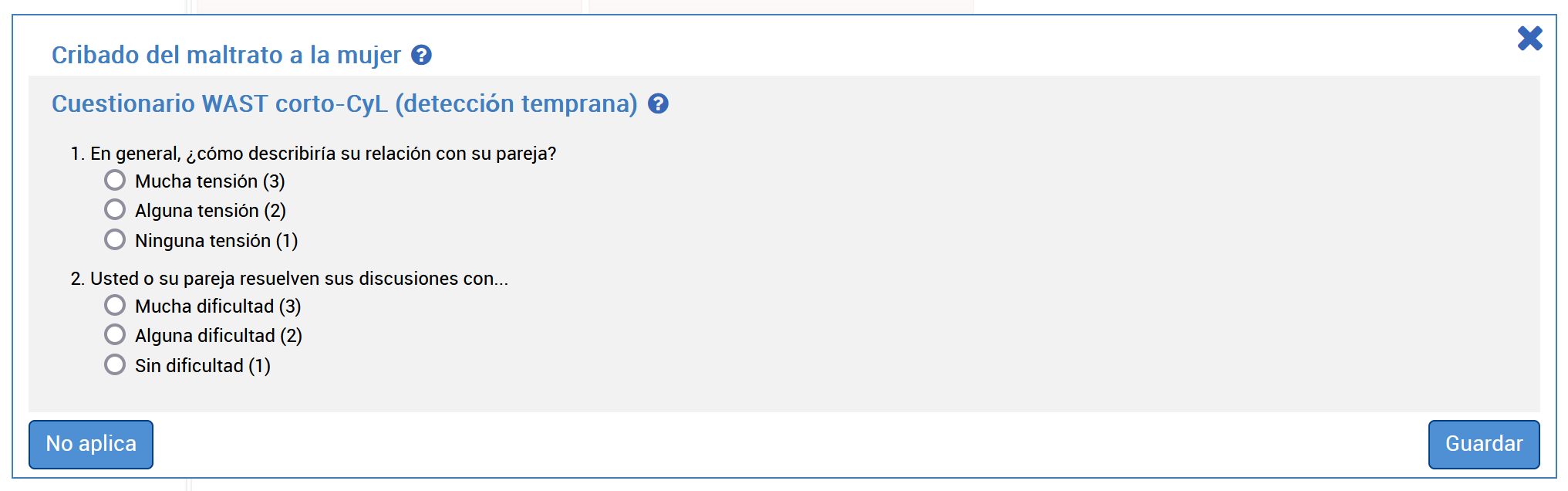Save the questionnaire with Guardar
The width and height of the screenshot is (1568, 491).
coord(1483,444)
